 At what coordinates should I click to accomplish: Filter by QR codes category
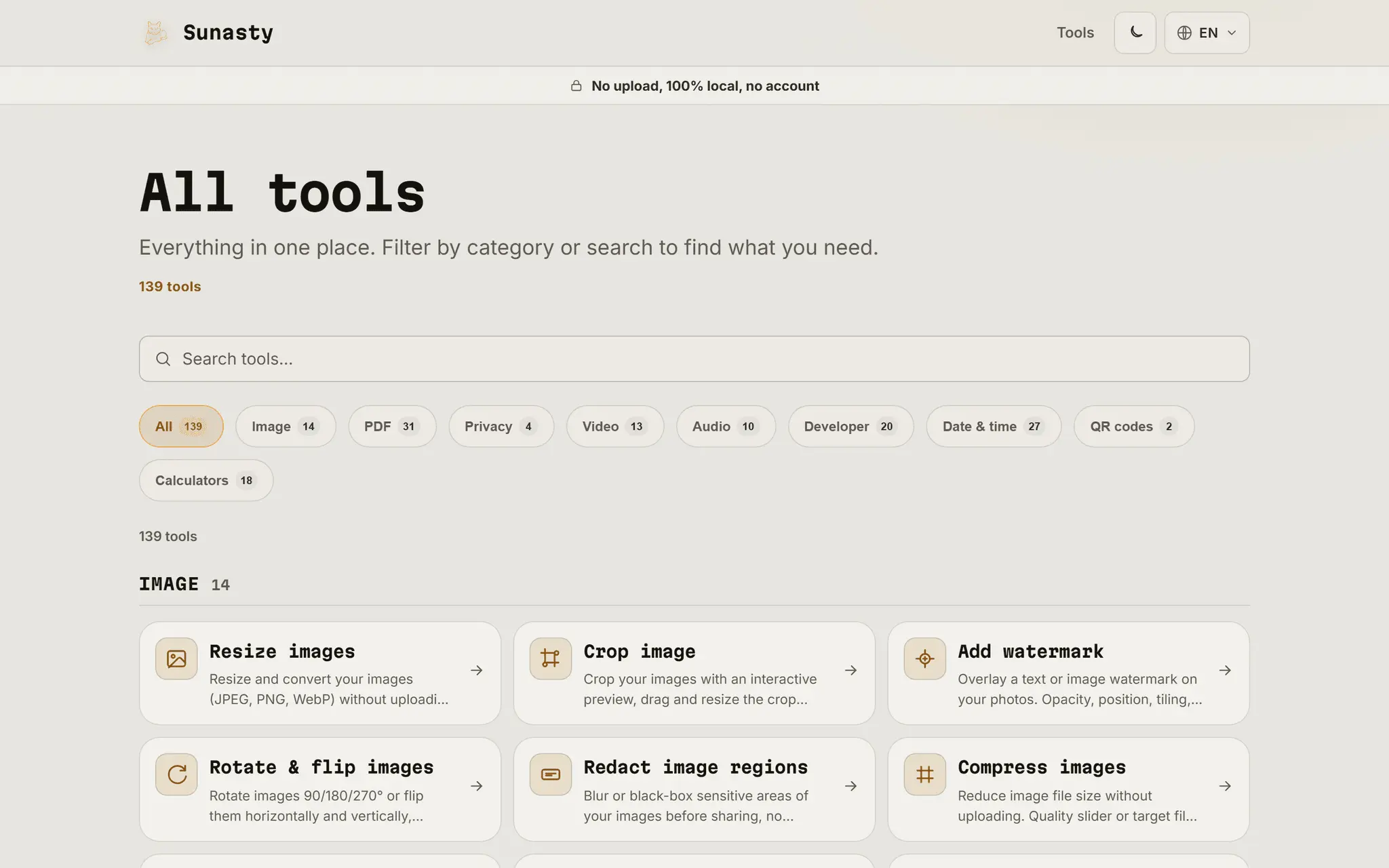point(1134,427)
